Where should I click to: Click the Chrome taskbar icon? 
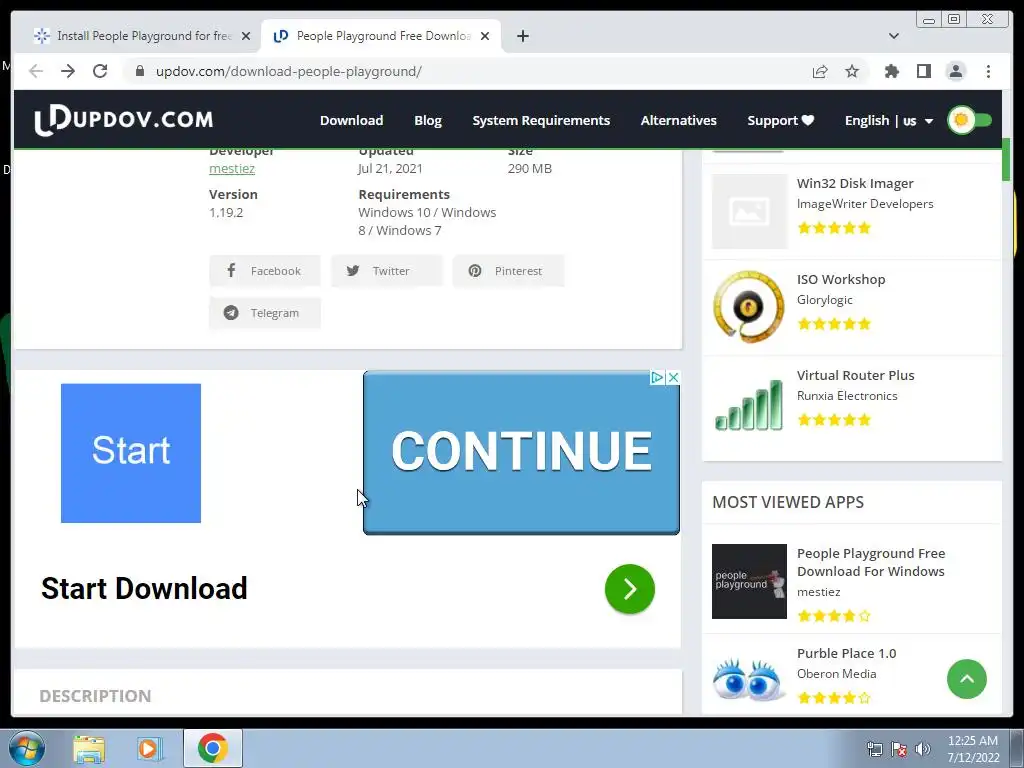[x=213, y=748]
